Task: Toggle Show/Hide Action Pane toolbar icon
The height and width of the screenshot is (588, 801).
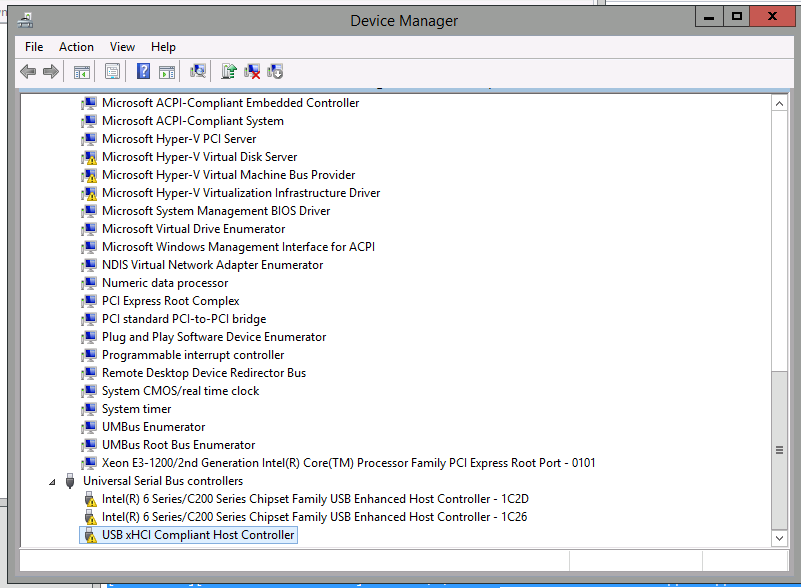Action: (x=167, y=72)
